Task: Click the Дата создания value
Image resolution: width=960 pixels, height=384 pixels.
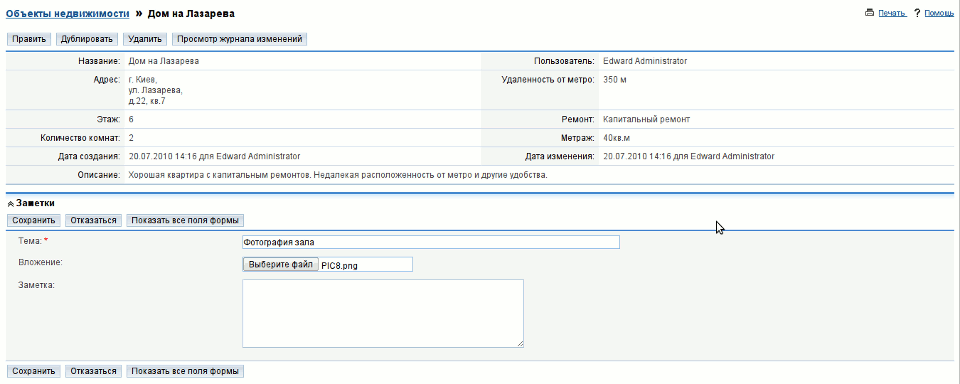Action: pyautogui.click(x=214, y=156)
